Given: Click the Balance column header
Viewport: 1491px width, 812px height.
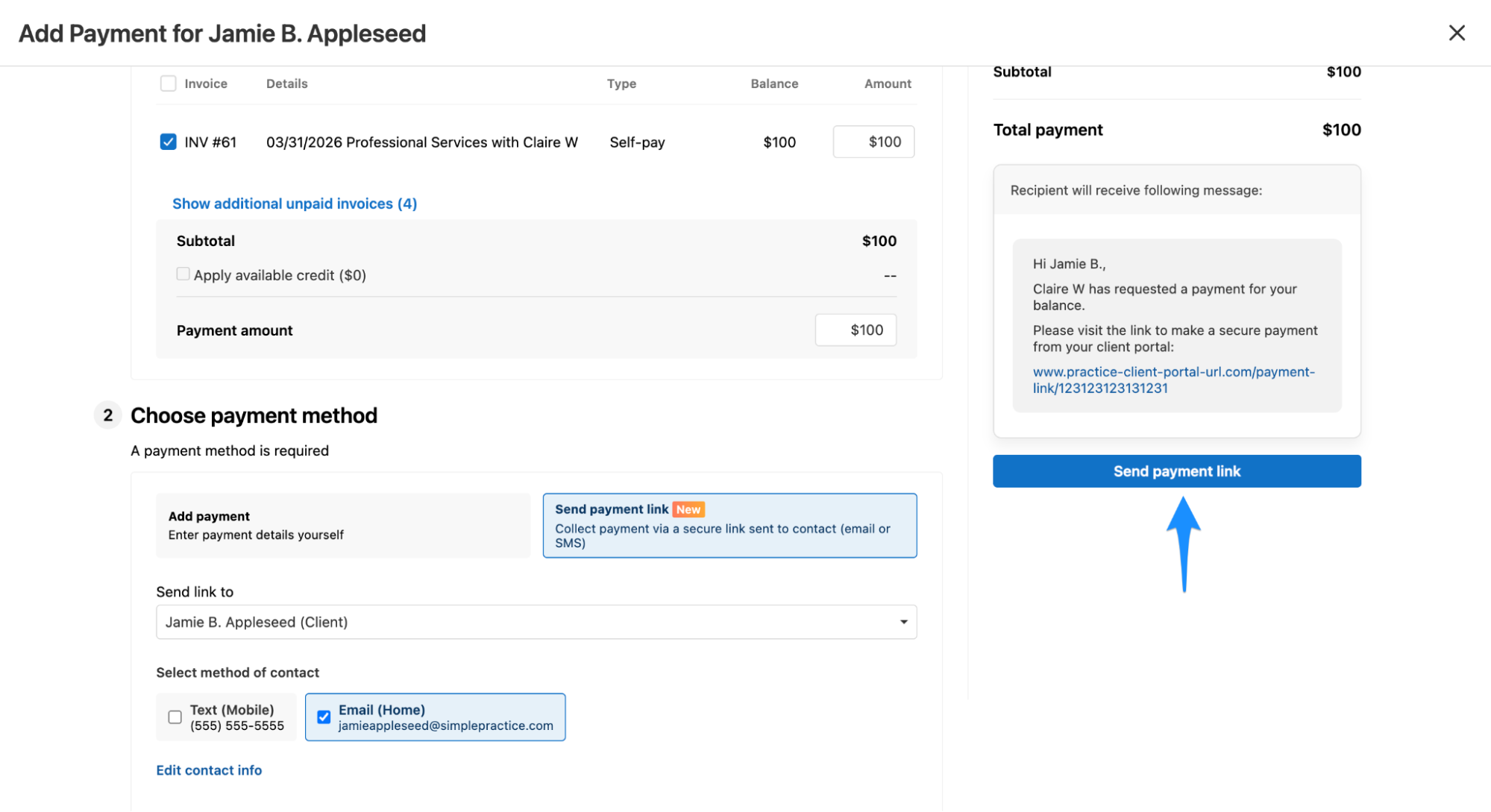Looking at the screenshot, I should (774, 84).
